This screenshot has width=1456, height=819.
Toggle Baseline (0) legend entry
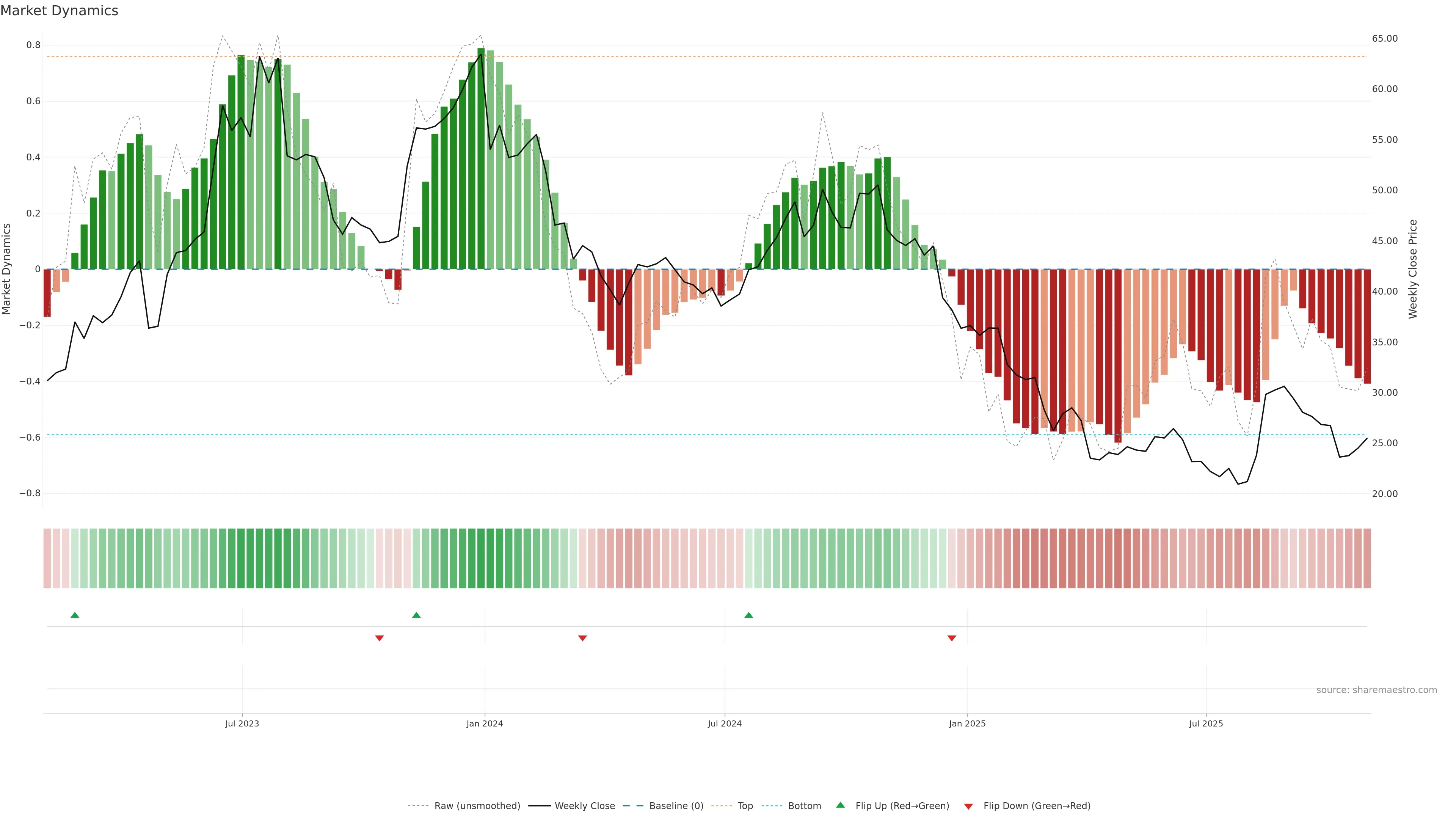676,806
